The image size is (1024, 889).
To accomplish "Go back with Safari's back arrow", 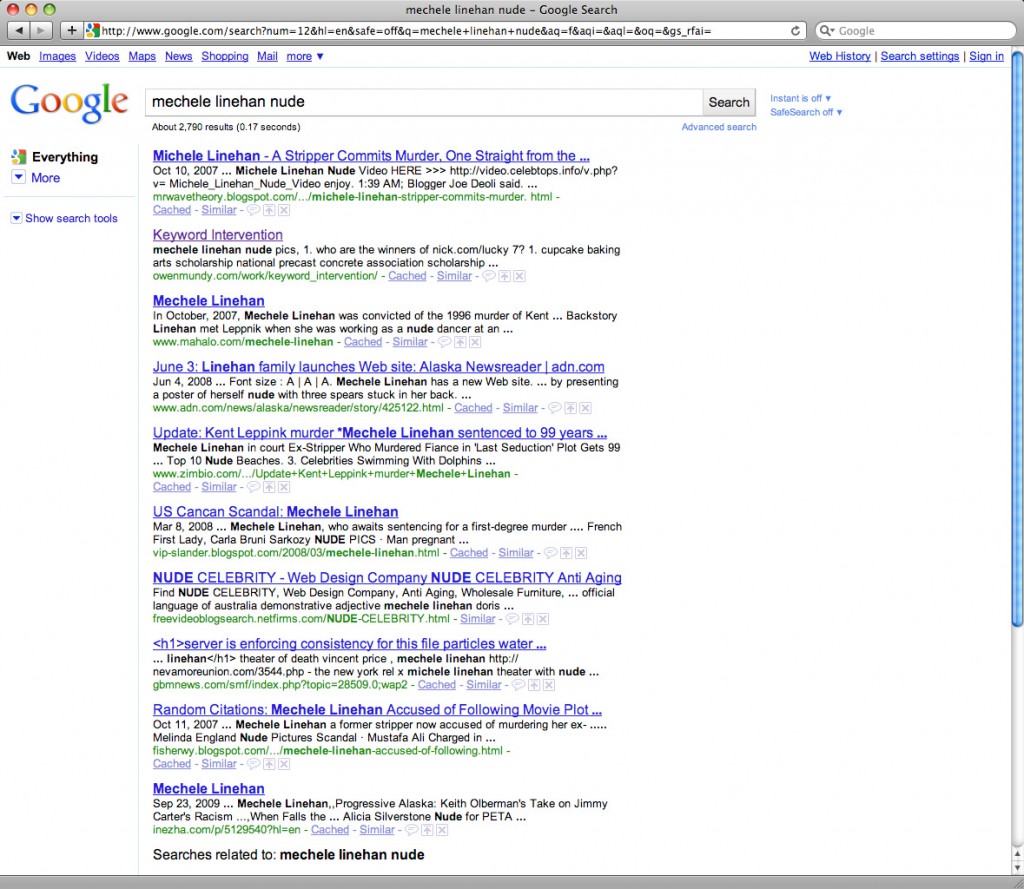I will click(19, 31).
